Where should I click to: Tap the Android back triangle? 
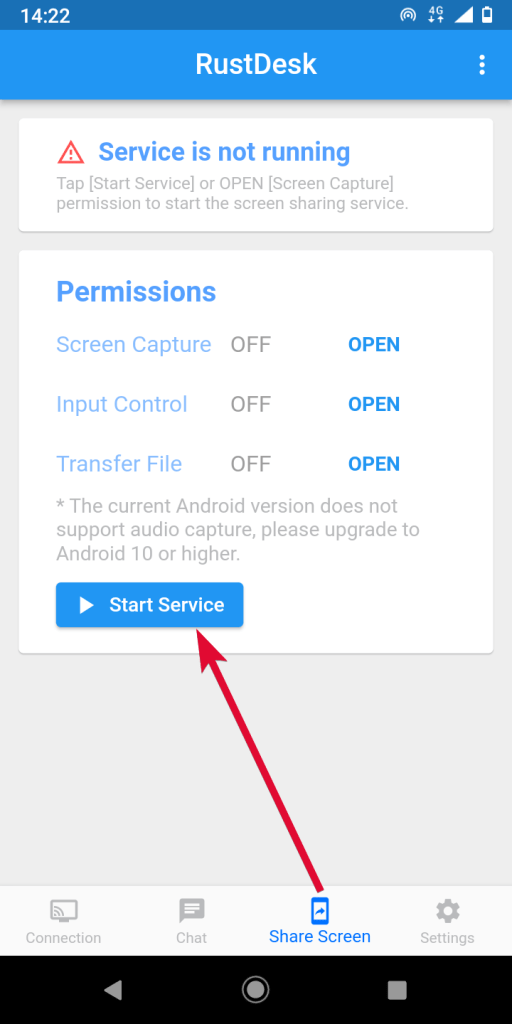[x=113, y=990]
